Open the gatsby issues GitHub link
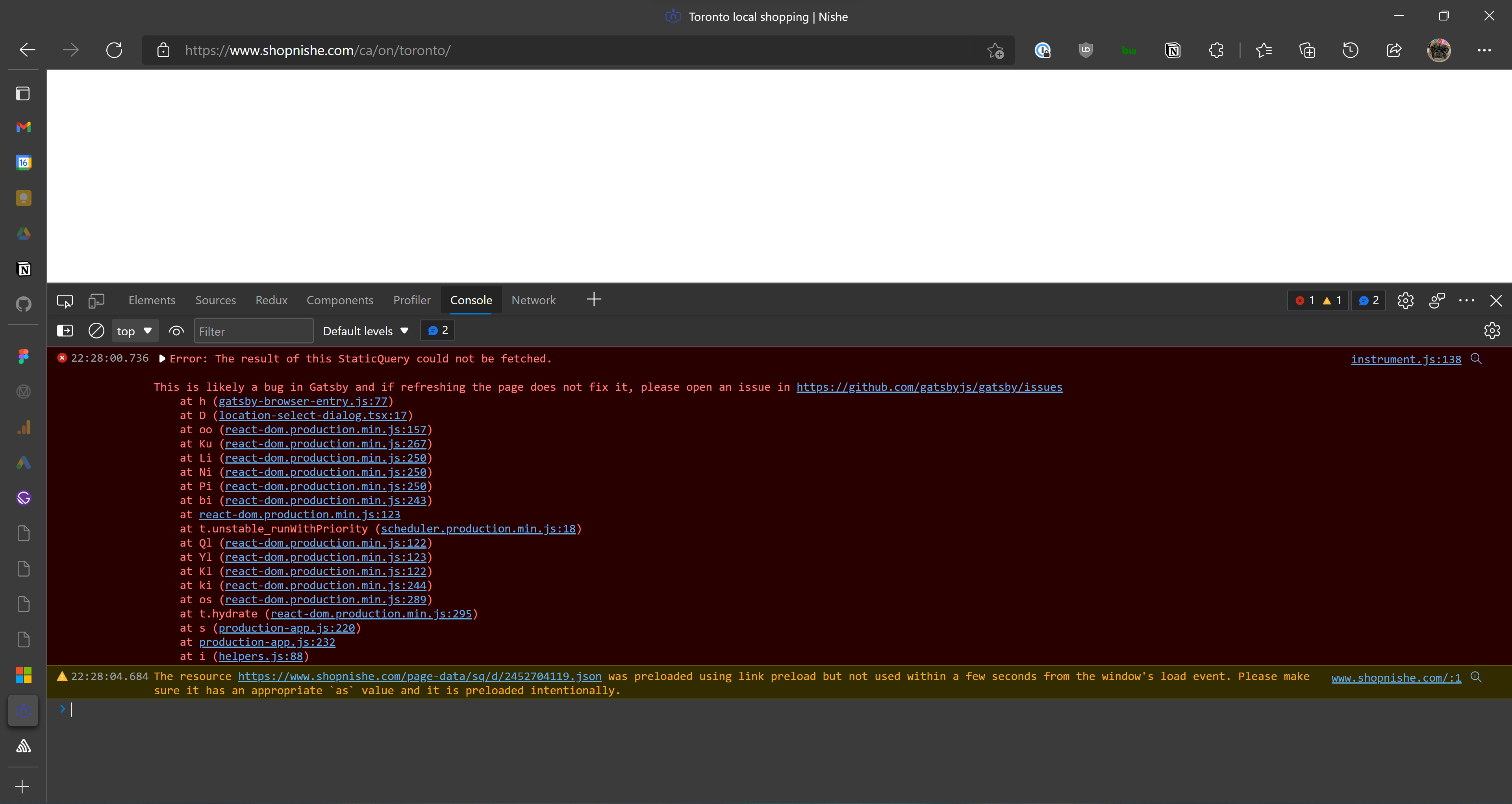The image size is (1512, 804). [928, 387]
